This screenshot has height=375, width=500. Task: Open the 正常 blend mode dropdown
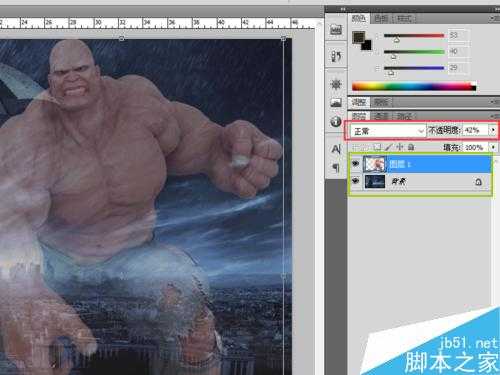coord(388,131)
